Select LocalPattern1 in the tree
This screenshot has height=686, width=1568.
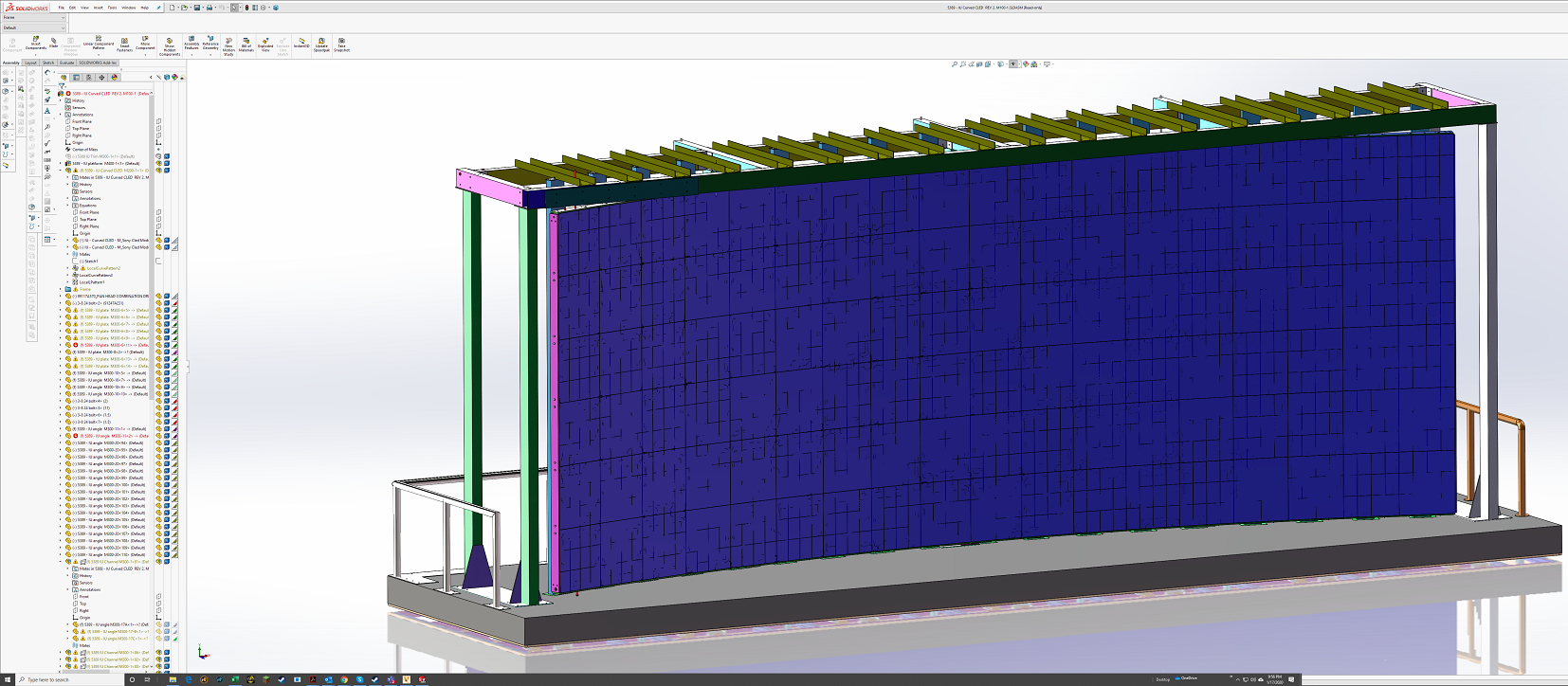click(92, 282)
